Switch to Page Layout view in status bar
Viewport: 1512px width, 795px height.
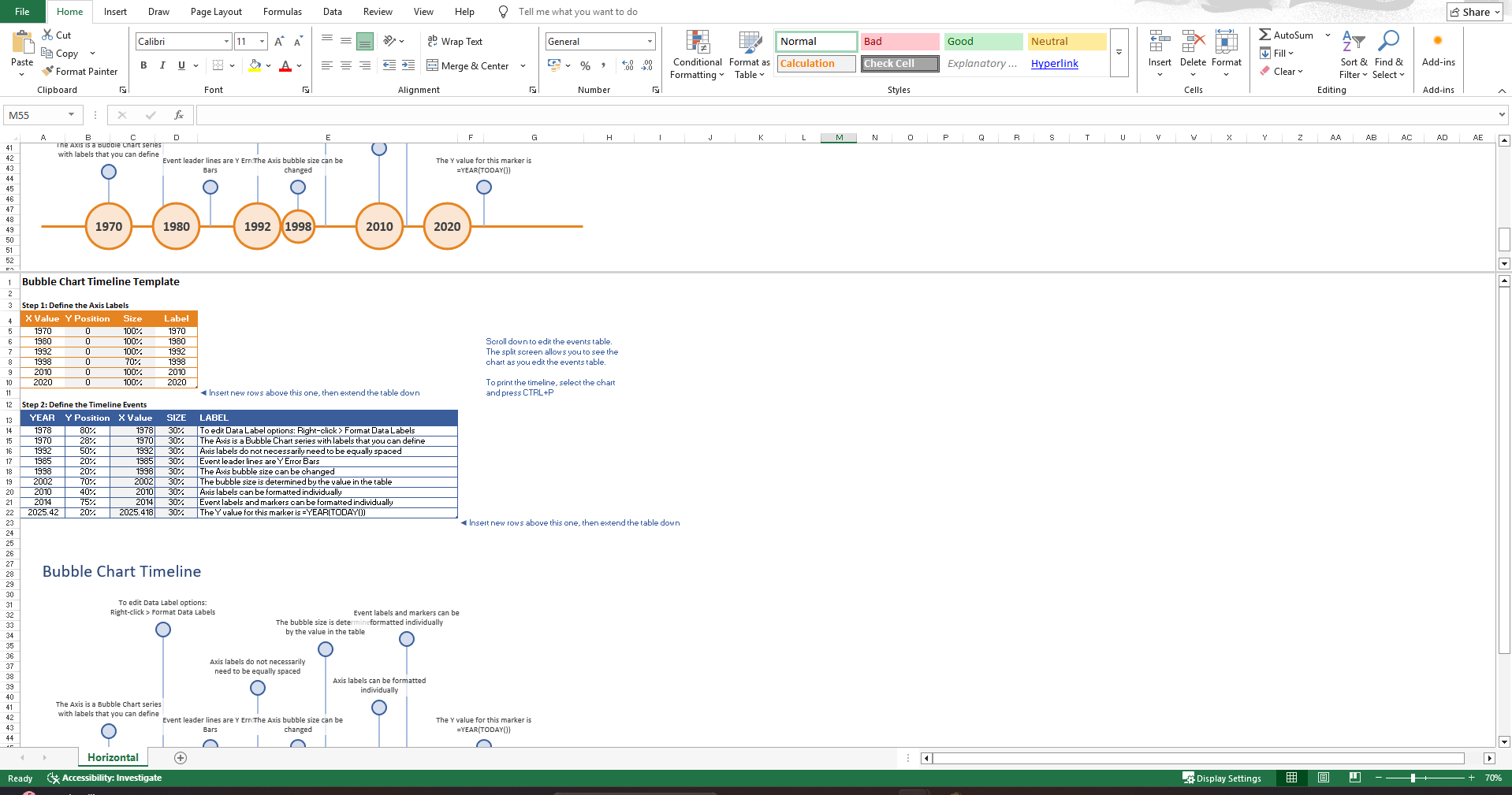[1324, 778]
